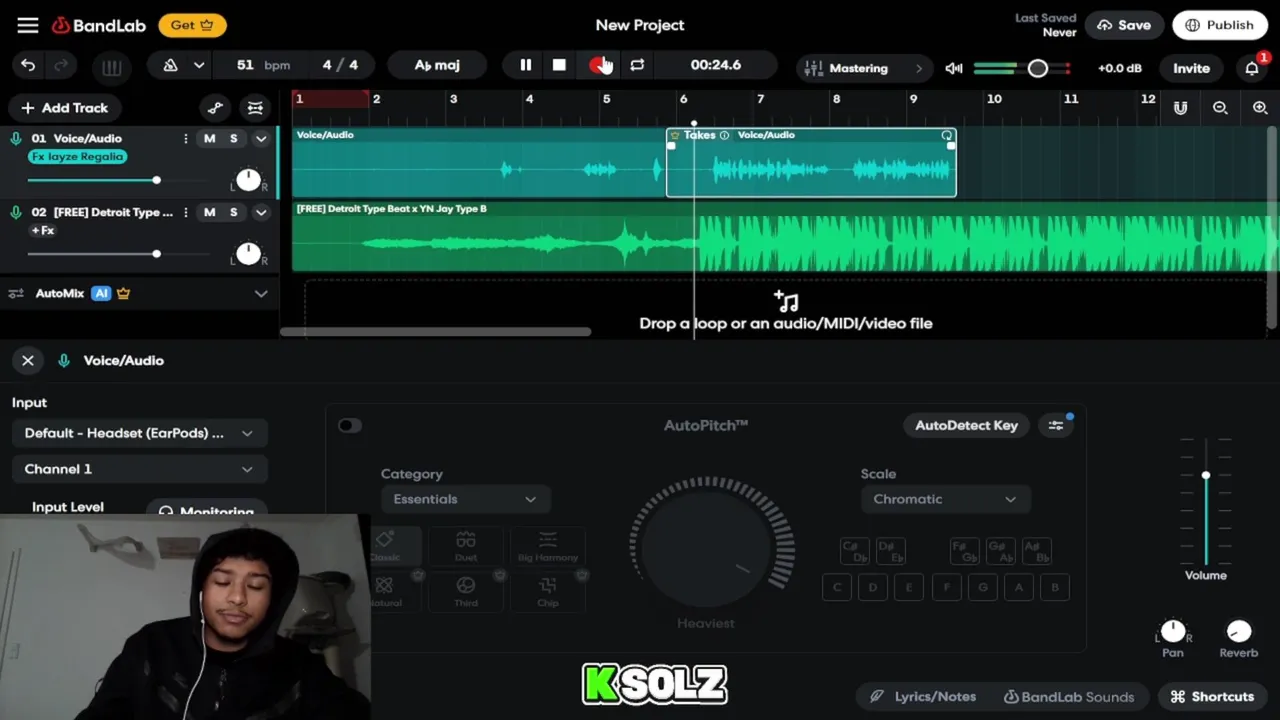
Task: Click the red record button
Action: 598,65
